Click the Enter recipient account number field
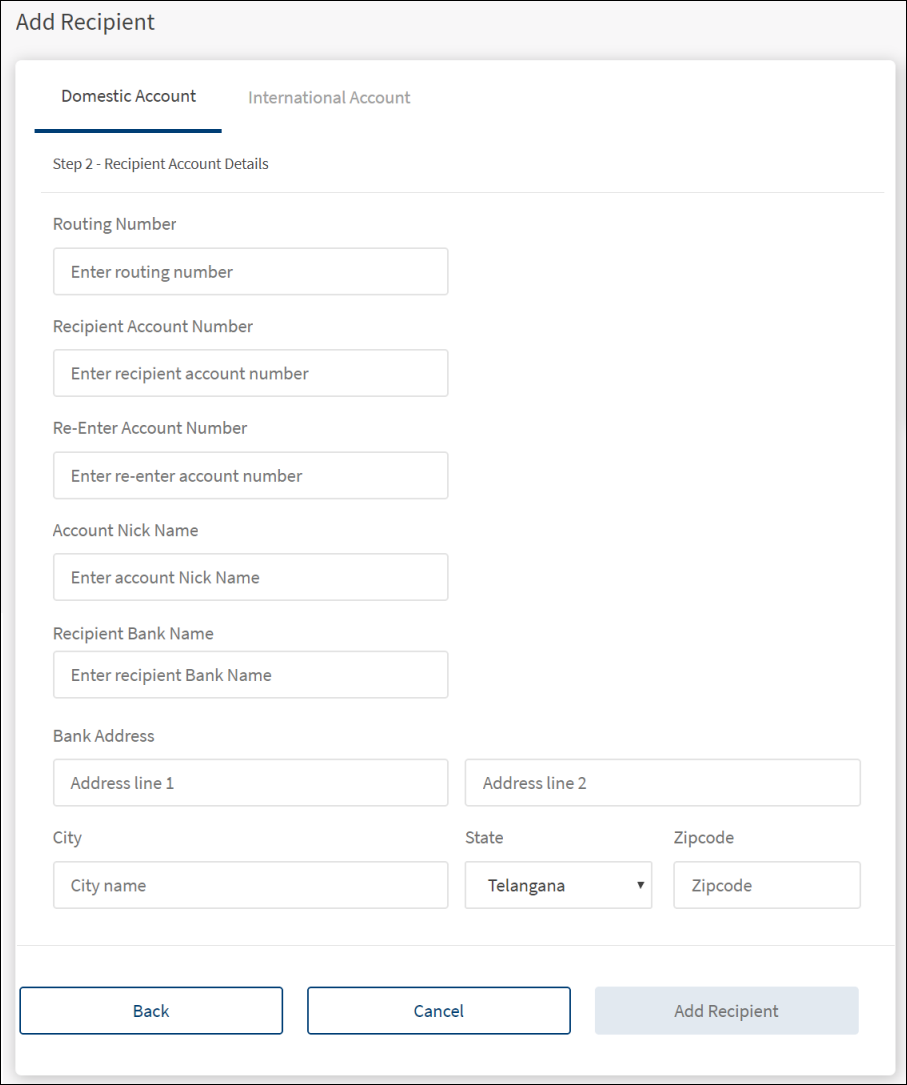Image resolution: width=907 pixels, height=1085 pixels. [x=250, y=374]
